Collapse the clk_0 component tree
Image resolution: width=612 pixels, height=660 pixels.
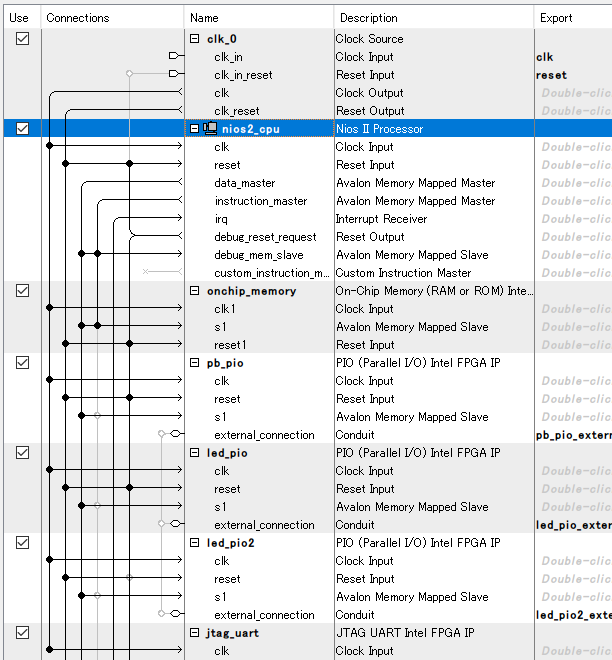(x=195, y=39)
